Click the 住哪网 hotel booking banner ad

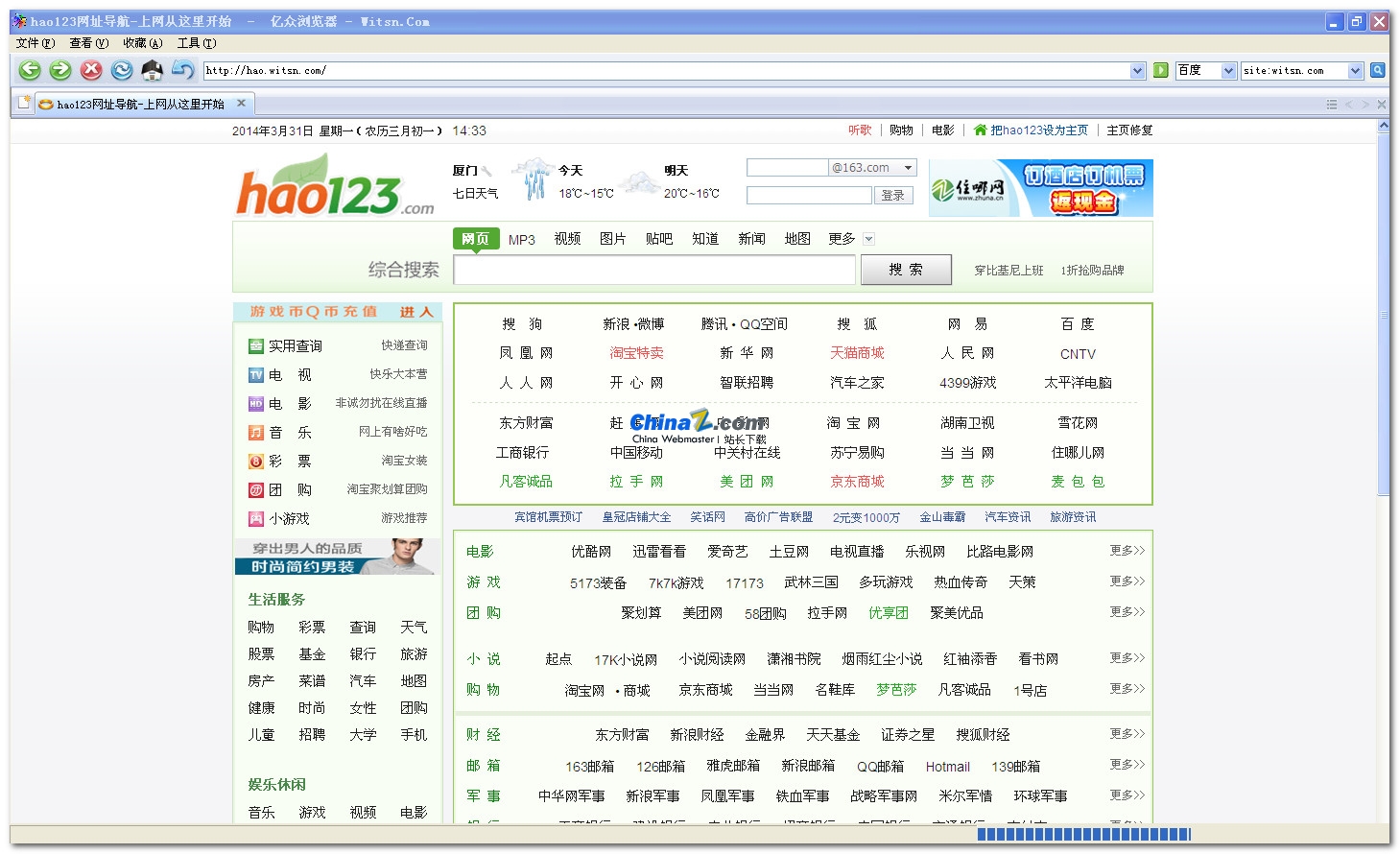[x=1040, y=188]
